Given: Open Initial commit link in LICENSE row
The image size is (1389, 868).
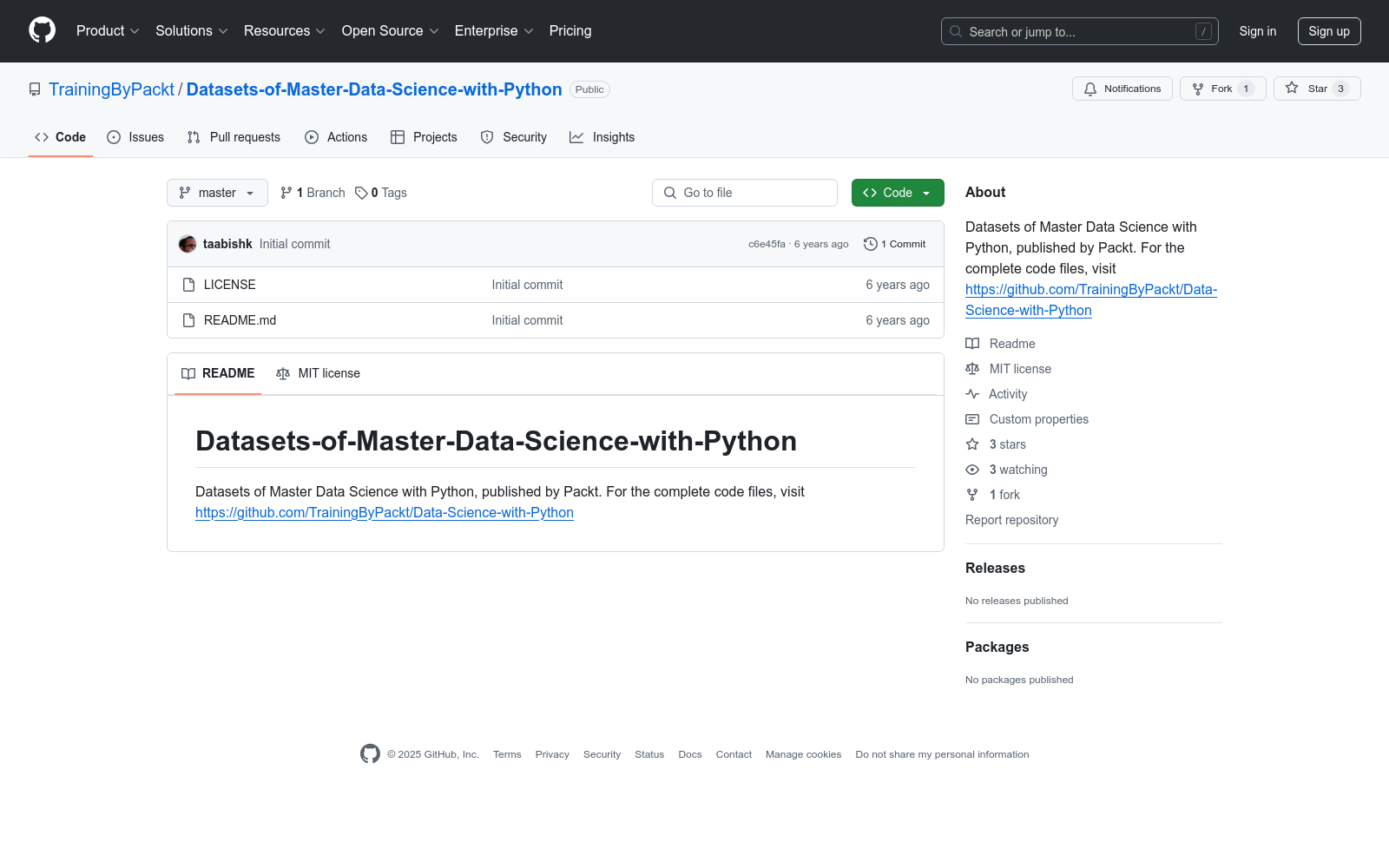Looking at the screenshot, I should coord(527,285).
